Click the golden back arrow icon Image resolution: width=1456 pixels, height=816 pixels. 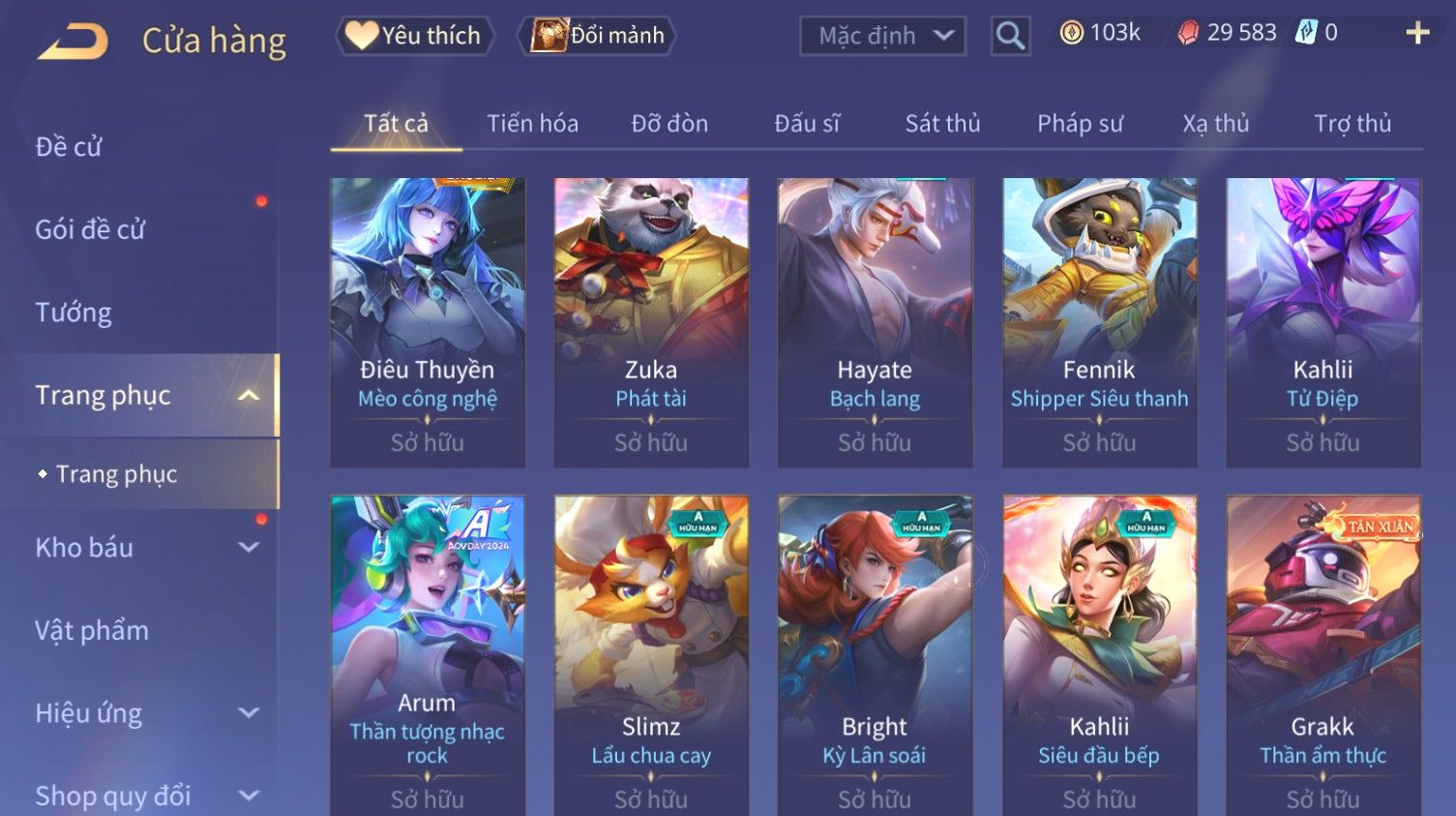pyautogui.click(x=74, y=42)
